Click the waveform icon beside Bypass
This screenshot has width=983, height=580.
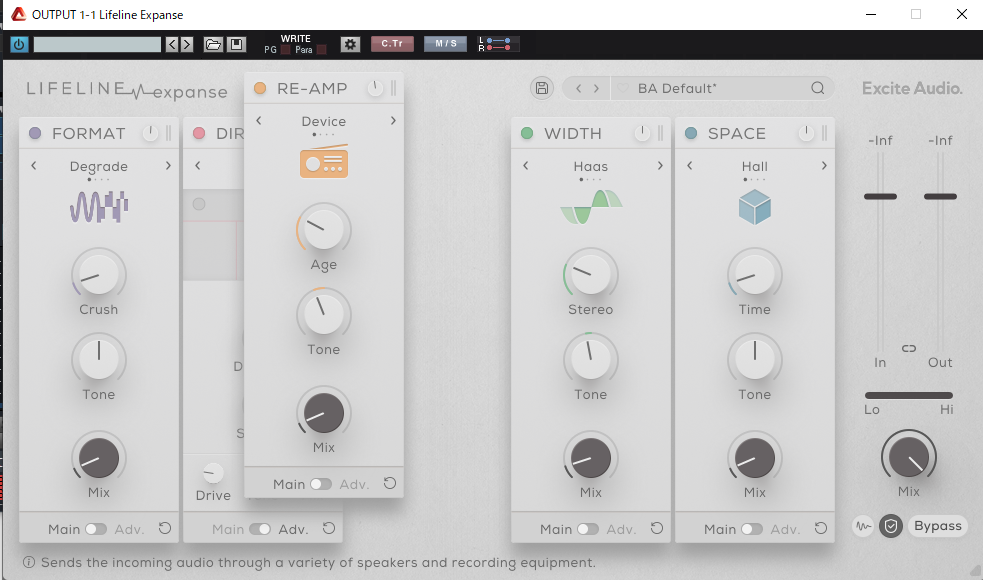point(863,526)
